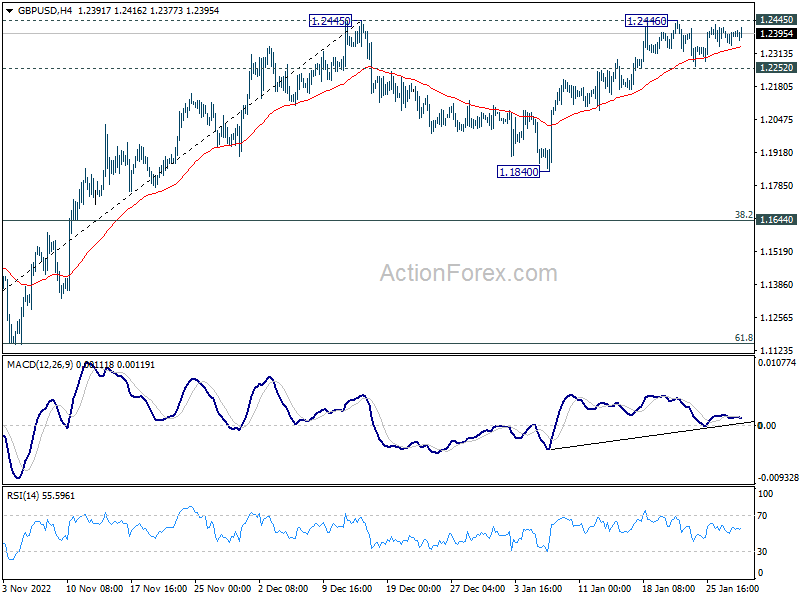Image resolution: width=800 pixels, height=600 pixels.
Task: Click the 1.24460 peak price label
Action: click(x=646, y=21)
